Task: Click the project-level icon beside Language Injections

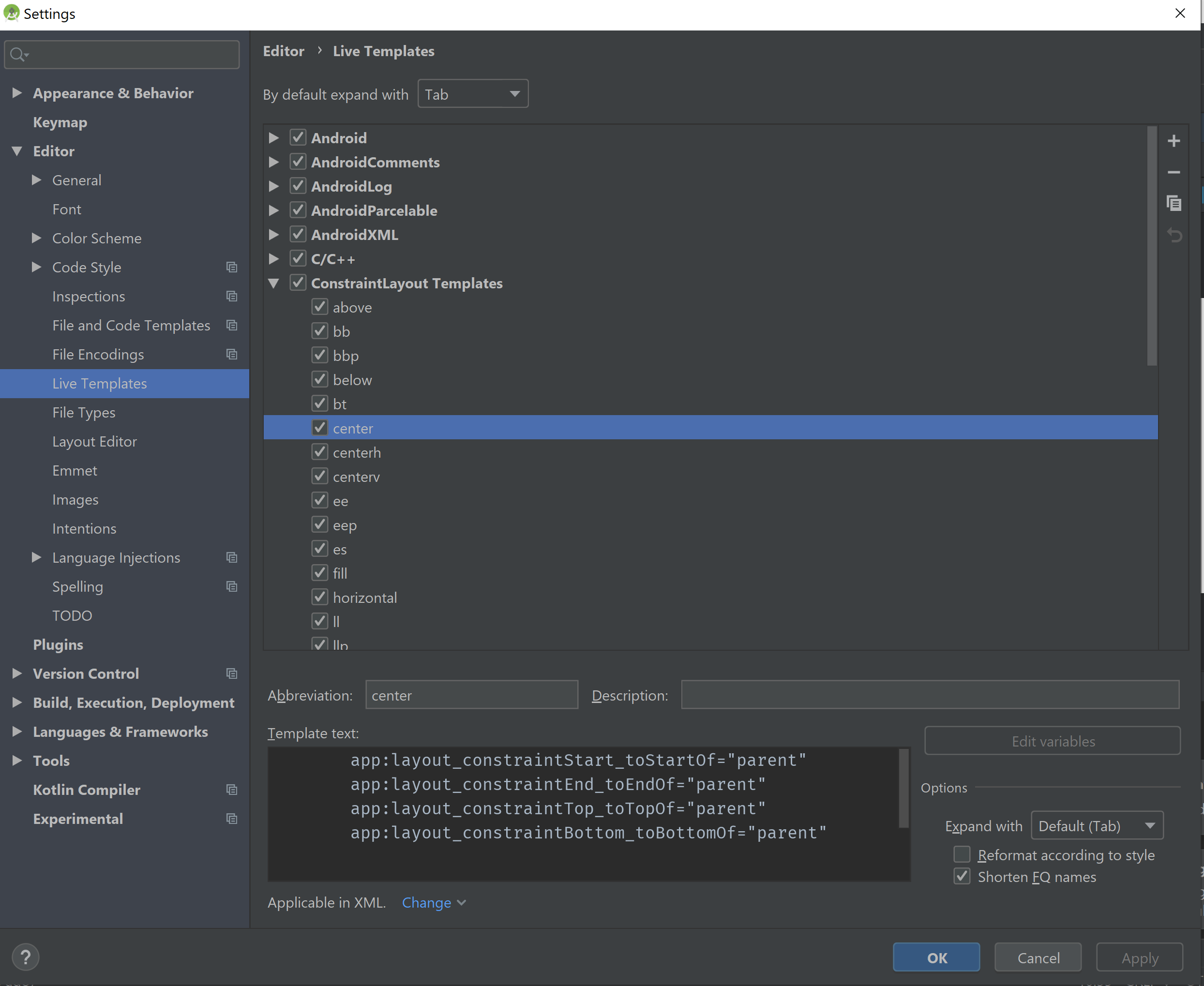Action: click(x=231, y=557)
